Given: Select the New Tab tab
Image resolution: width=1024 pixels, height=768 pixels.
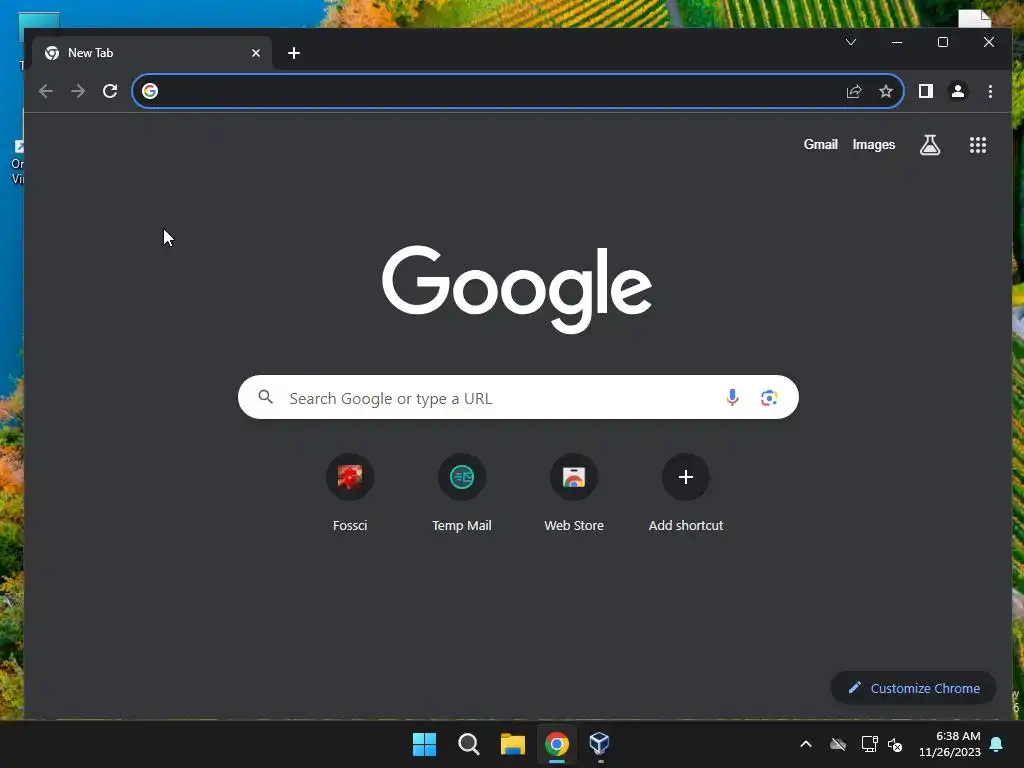Looking at the screenshot, I should (x=152, y=53).
